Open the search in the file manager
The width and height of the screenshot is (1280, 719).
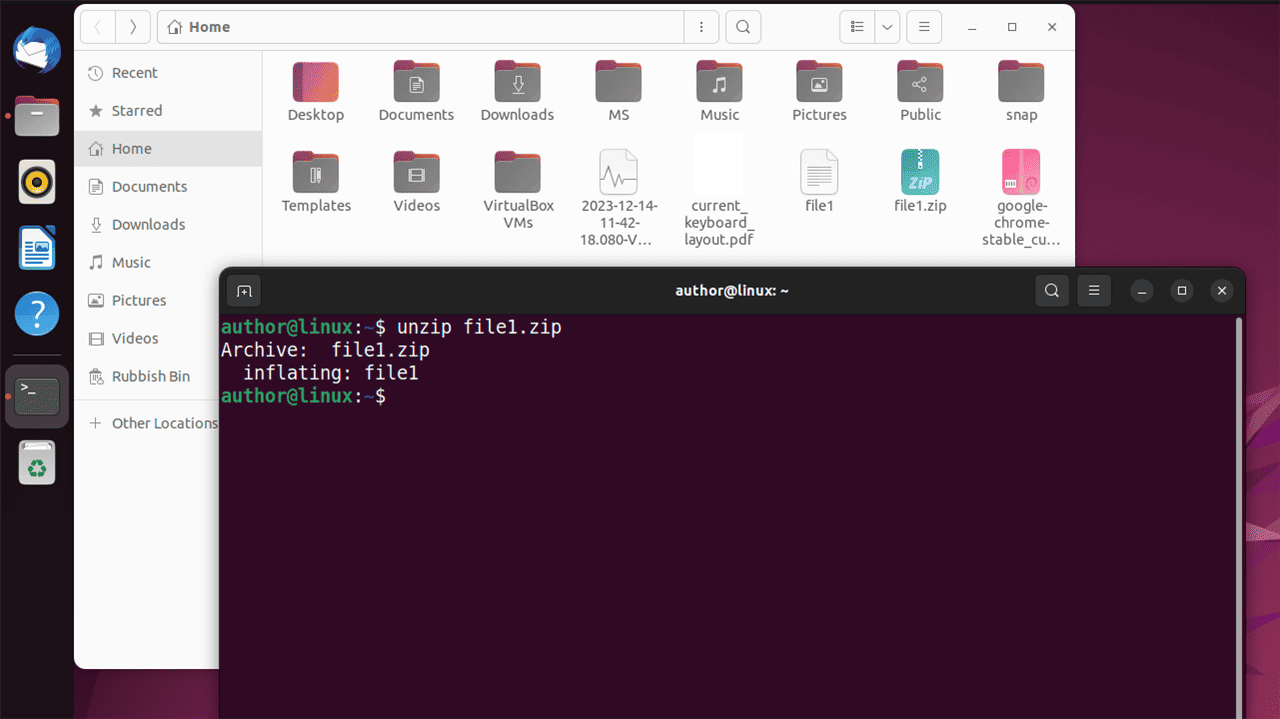[742, 27]
